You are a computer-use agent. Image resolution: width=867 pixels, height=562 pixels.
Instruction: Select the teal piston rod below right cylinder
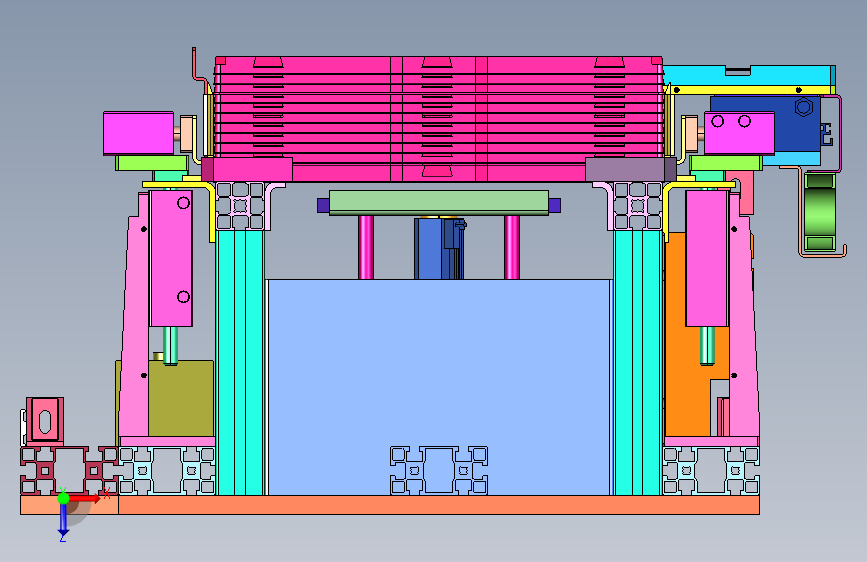point(707,346)
